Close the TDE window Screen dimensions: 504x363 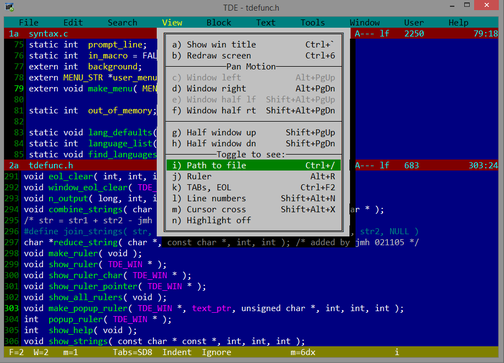tap(486, 5)
